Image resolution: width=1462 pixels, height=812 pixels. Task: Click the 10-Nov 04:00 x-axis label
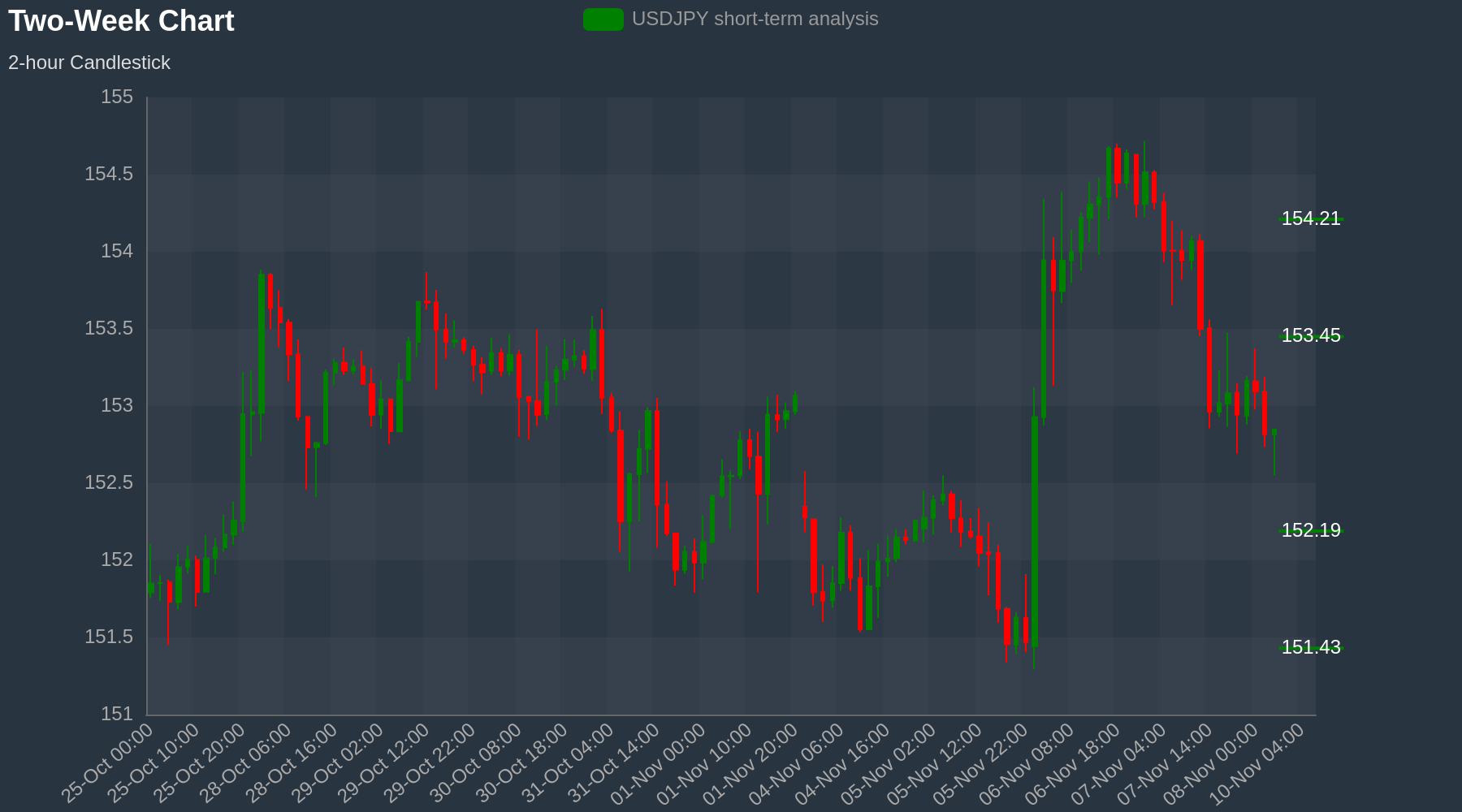1258,764
